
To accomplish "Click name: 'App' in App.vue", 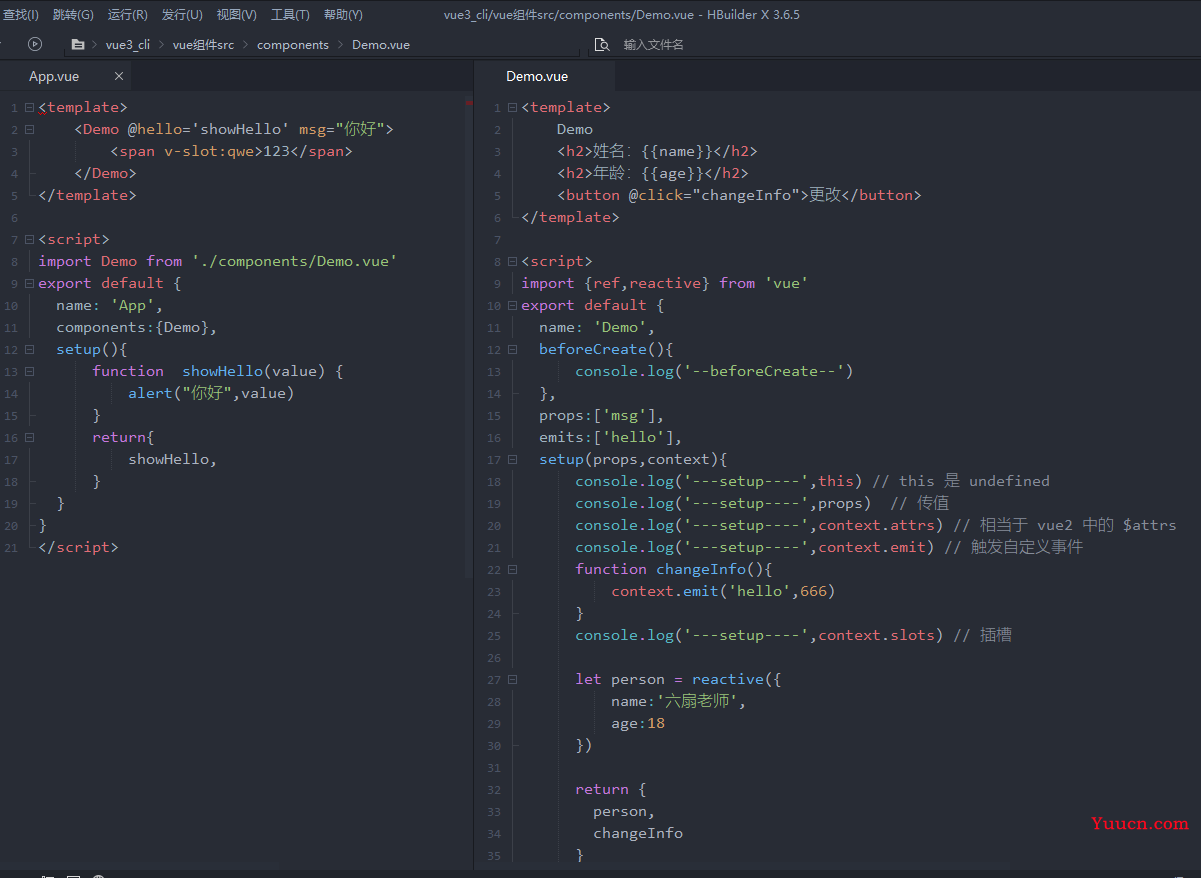I will (110, 305).
